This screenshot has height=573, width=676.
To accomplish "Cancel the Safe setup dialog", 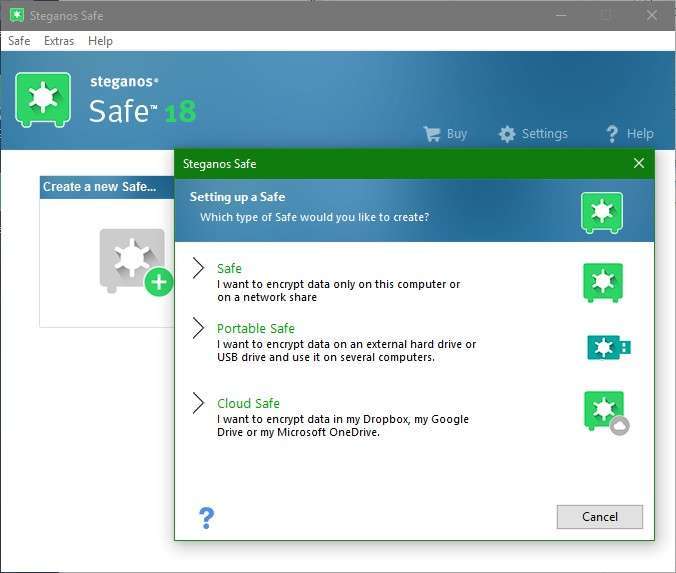I will (x=600, y=517).
